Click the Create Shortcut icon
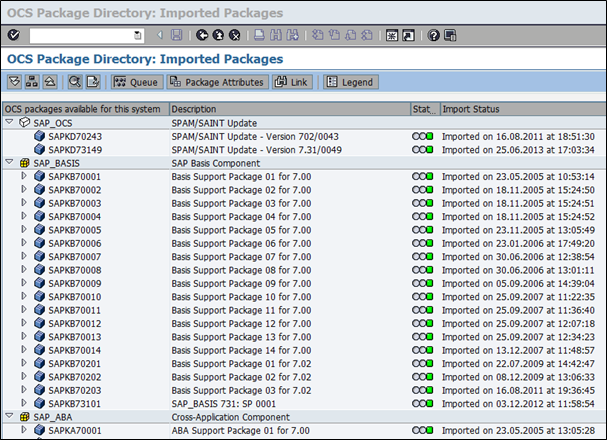 [x=408, y=36]
